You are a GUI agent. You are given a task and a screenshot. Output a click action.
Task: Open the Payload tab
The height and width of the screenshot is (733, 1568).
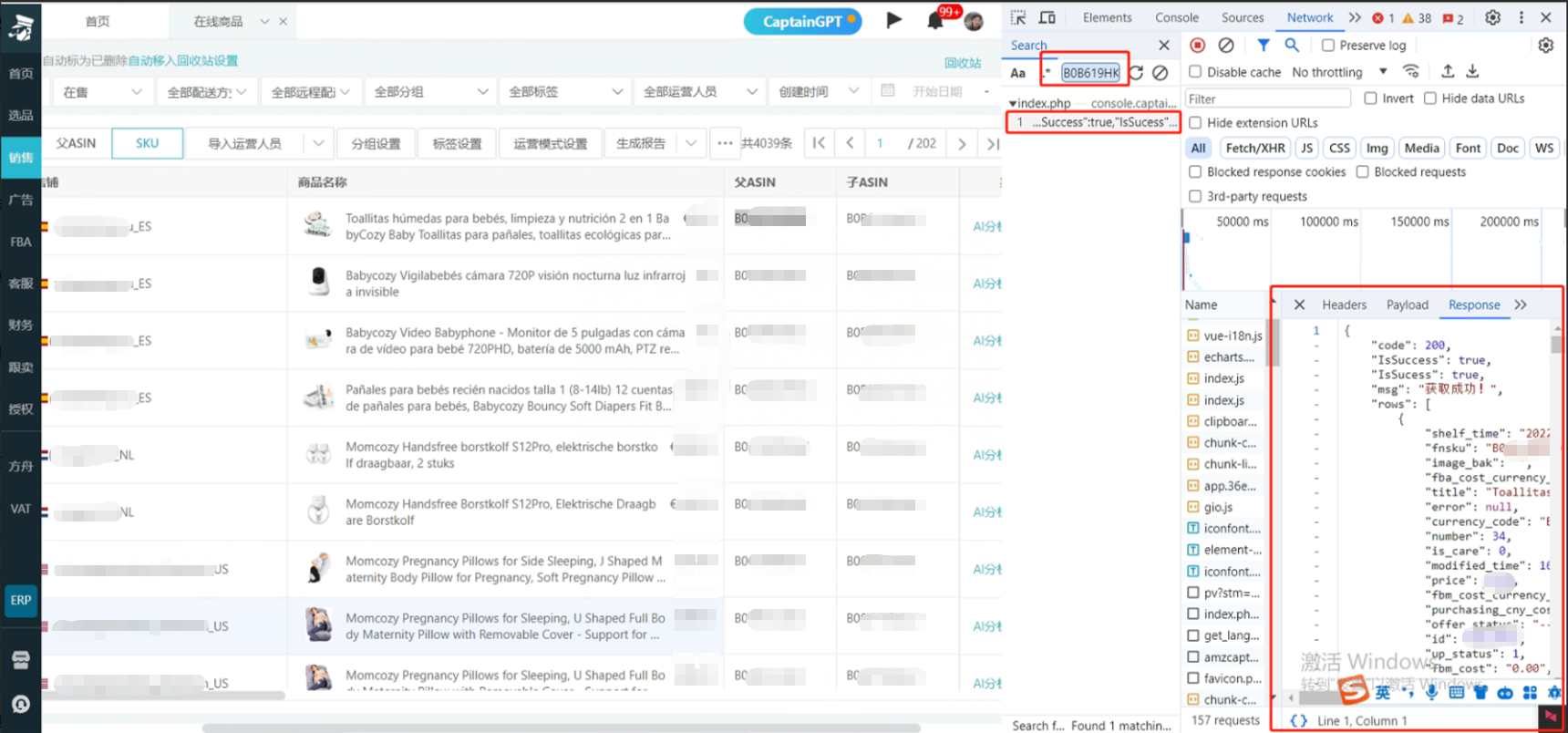point(1407,305)
